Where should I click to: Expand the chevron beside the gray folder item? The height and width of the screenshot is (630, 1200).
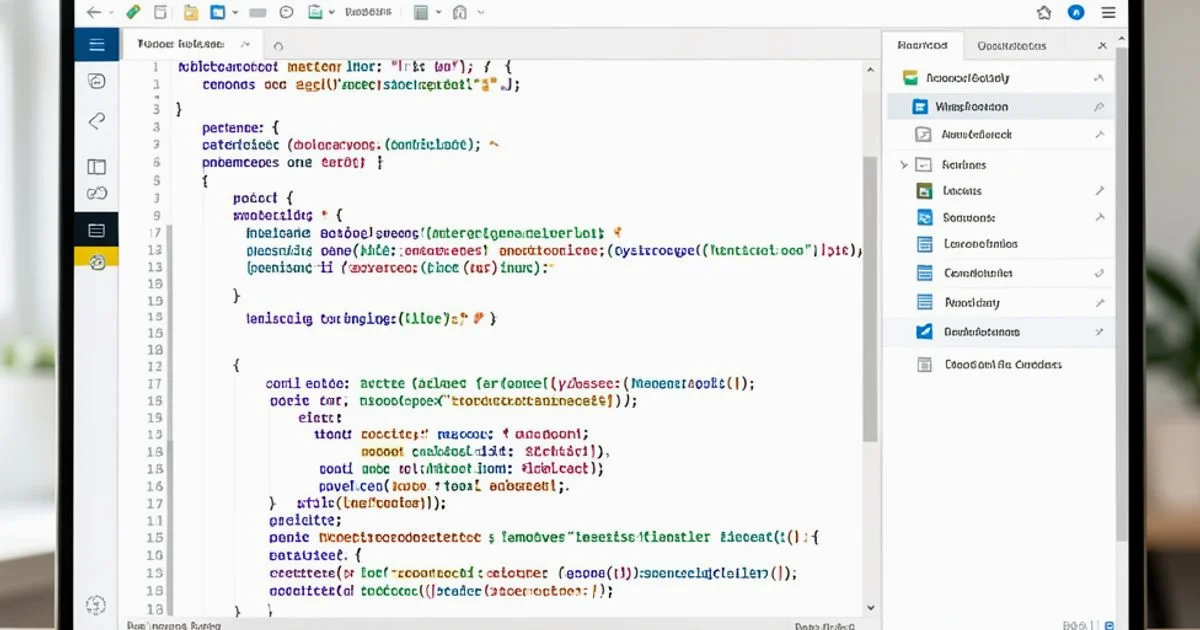(904, 165)
